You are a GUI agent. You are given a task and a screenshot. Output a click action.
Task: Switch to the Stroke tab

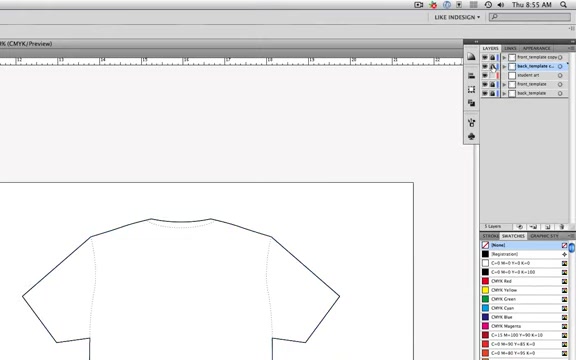[x=490, y=236]
